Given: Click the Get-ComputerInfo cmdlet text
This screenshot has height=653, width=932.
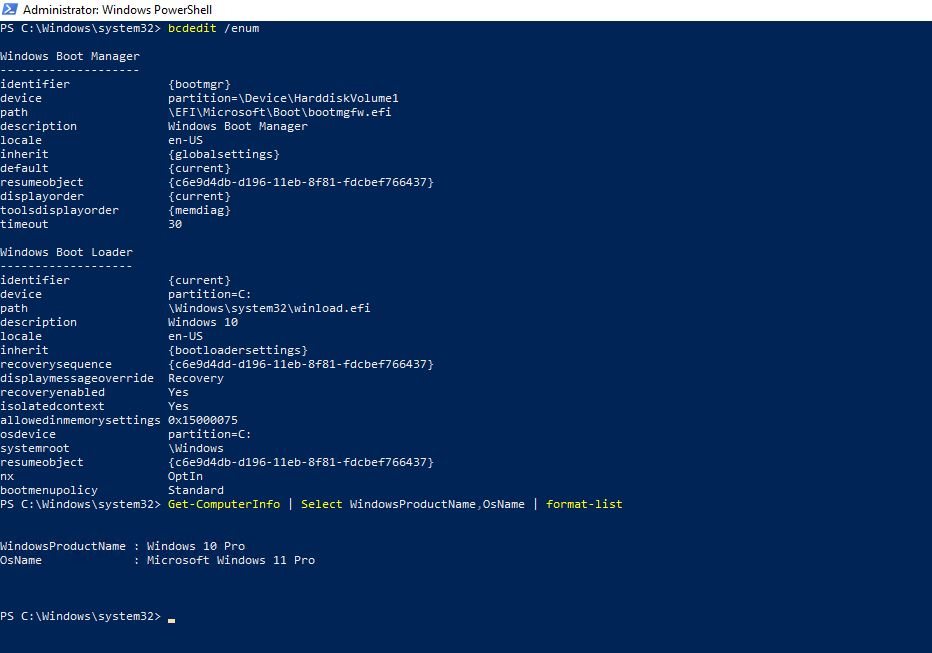Looking at the screenshot, I should (224, 504).
